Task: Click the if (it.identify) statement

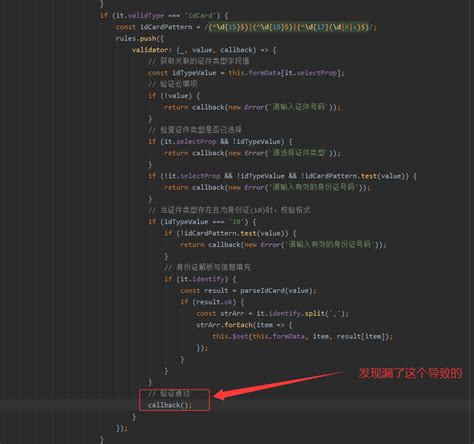Action: pos(200,279)
